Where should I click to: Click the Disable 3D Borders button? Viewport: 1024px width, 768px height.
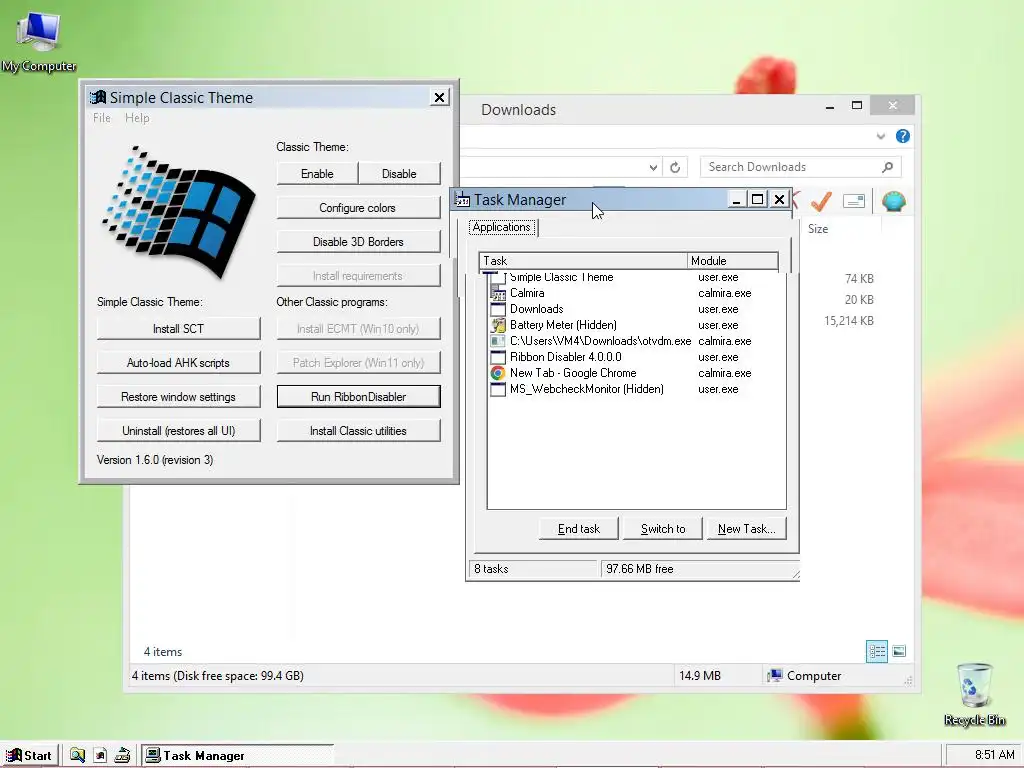(358, 242)
